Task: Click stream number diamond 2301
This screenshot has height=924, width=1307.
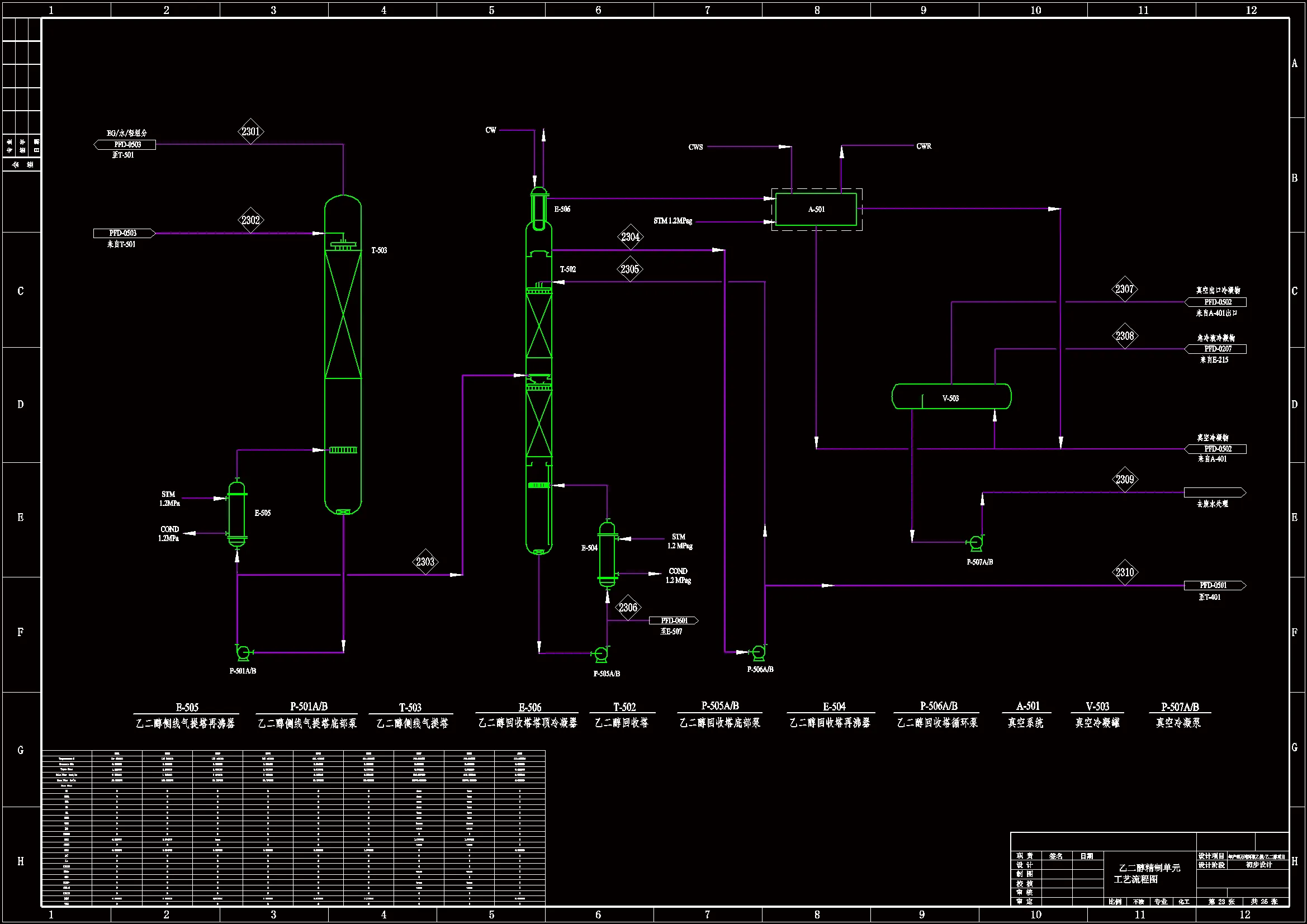Action: pyautogui.click(x=250, y=131)
